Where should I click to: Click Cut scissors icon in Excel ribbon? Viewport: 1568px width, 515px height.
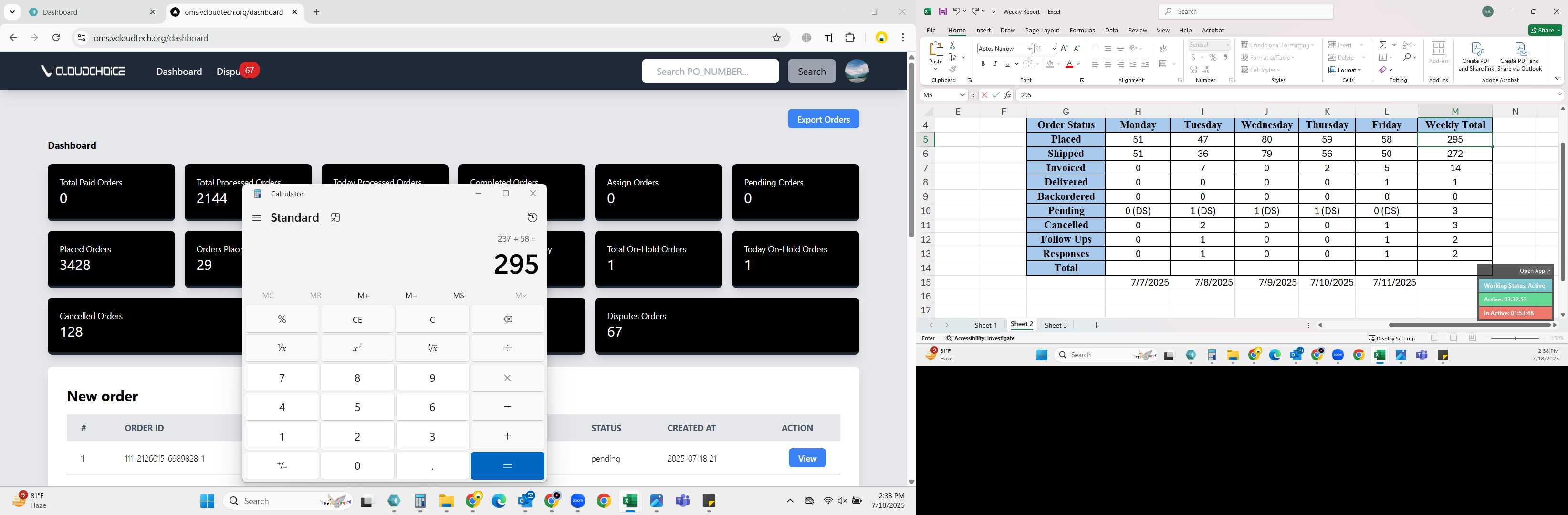(x=952, y=45)
